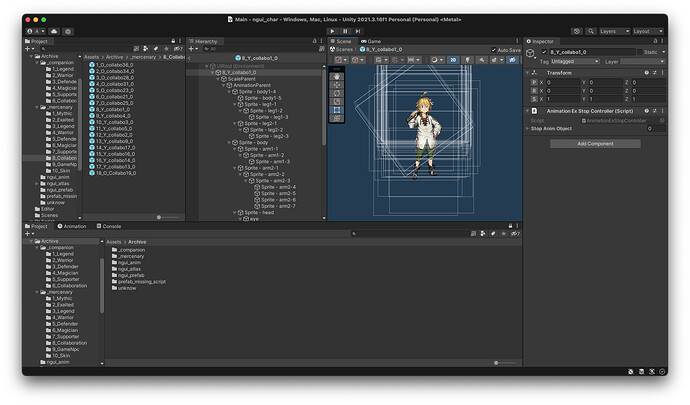Select the Move tool in Scene overlay
Image resolution: width=690 pixels, height=405 pixels.
coord(337,85)
